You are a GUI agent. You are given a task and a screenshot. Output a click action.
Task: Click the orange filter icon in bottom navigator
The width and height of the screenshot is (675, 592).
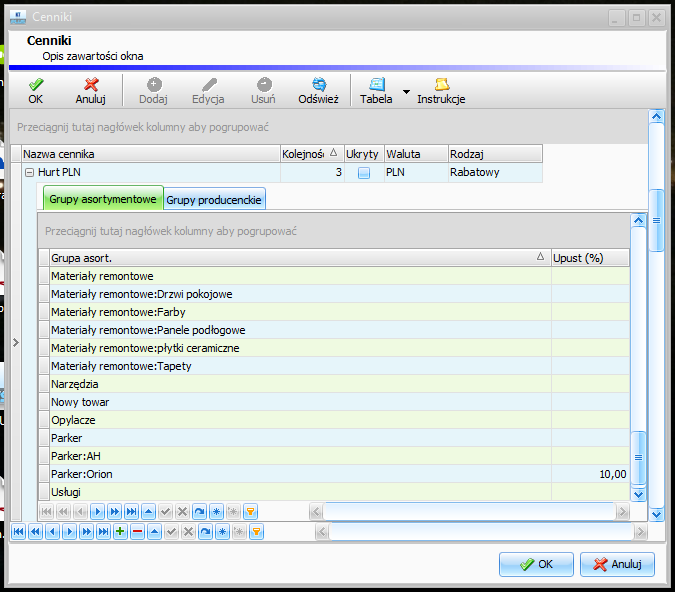point(256,532)
